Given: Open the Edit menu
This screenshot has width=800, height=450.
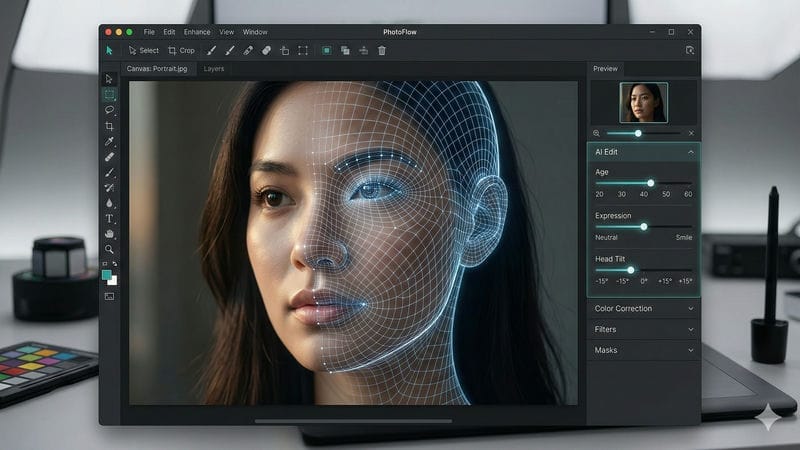Looking at the screenshot, I should click(x=169, y=32).
